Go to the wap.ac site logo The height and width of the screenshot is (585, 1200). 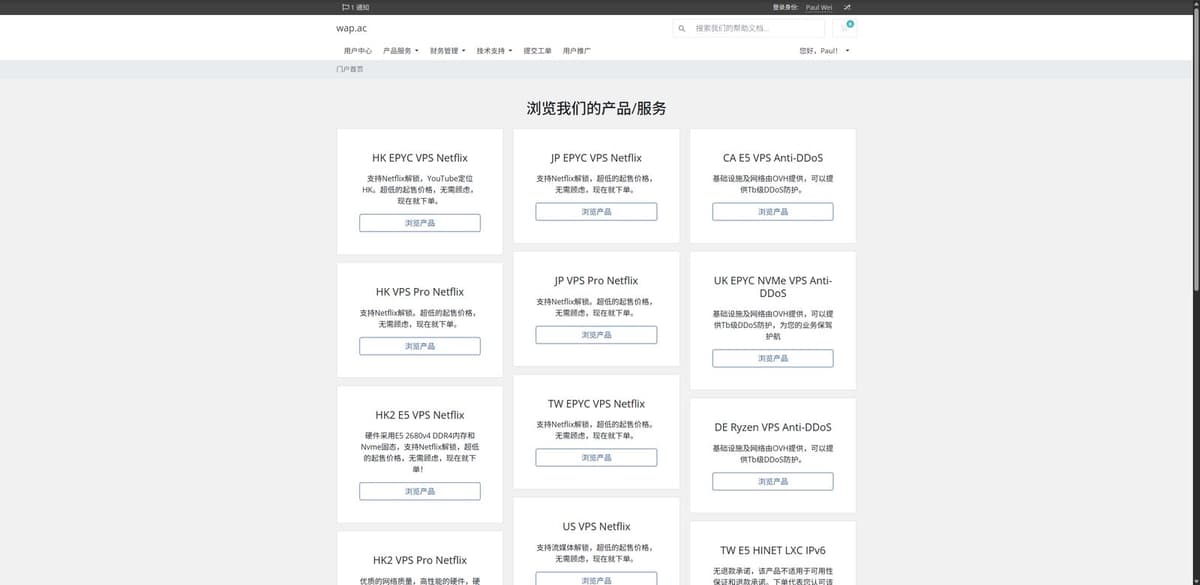(x=351, y=28)
